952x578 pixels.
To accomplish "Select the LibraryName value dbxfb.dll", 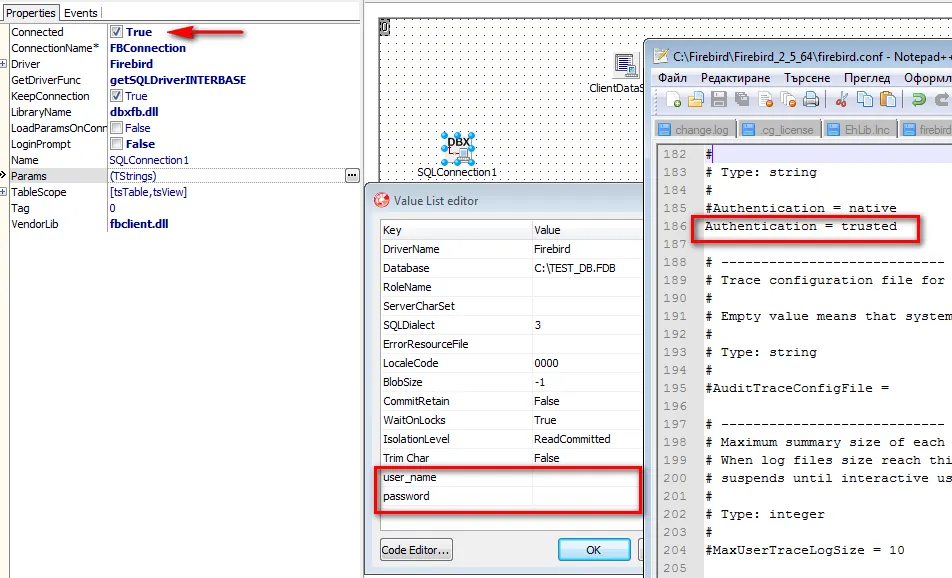I will coord(134,112).
